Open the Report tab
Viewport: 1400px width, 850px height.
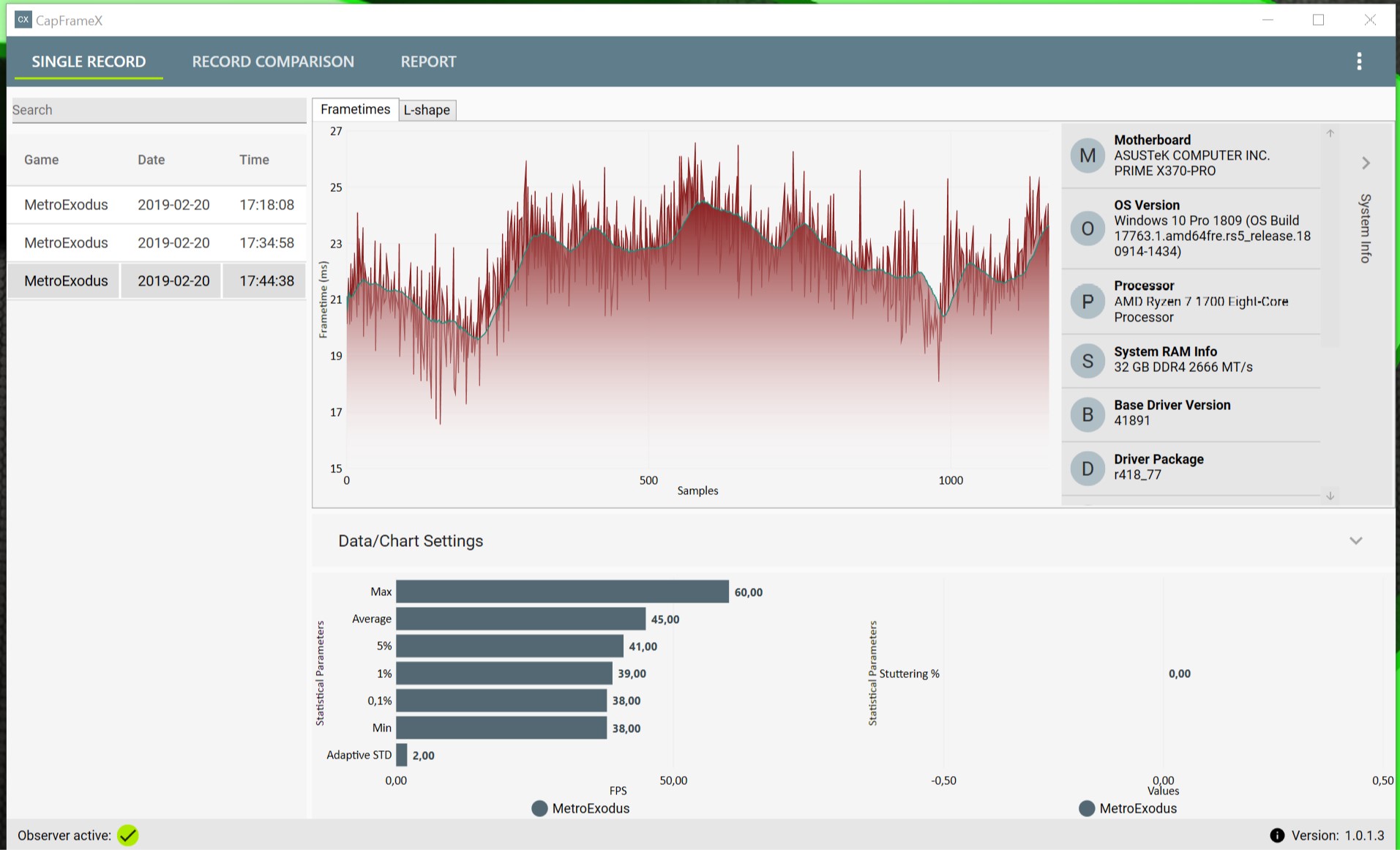428,61
